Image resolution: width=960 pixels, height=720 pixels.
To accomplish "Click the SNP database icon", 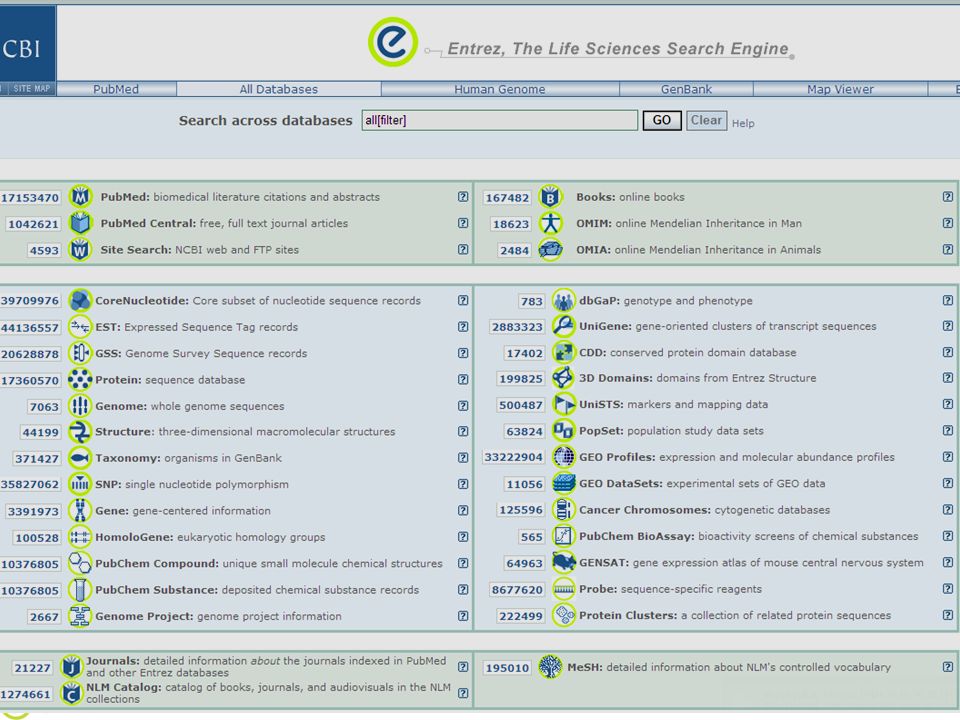I will coord(80,484).
